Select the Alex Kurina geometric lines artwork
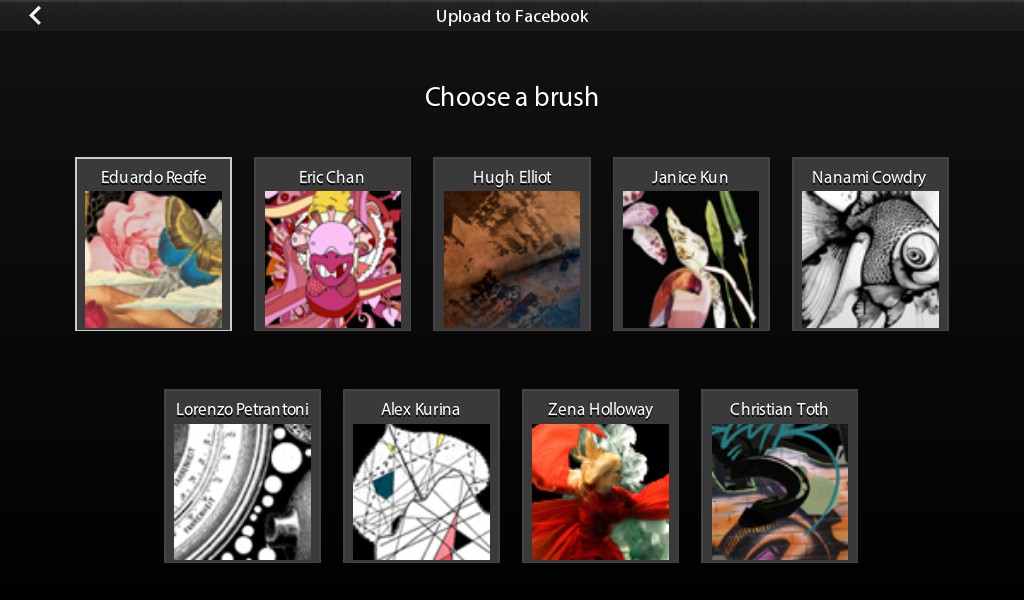Viewport: 1024px width, 600px height. pos(421,492)
